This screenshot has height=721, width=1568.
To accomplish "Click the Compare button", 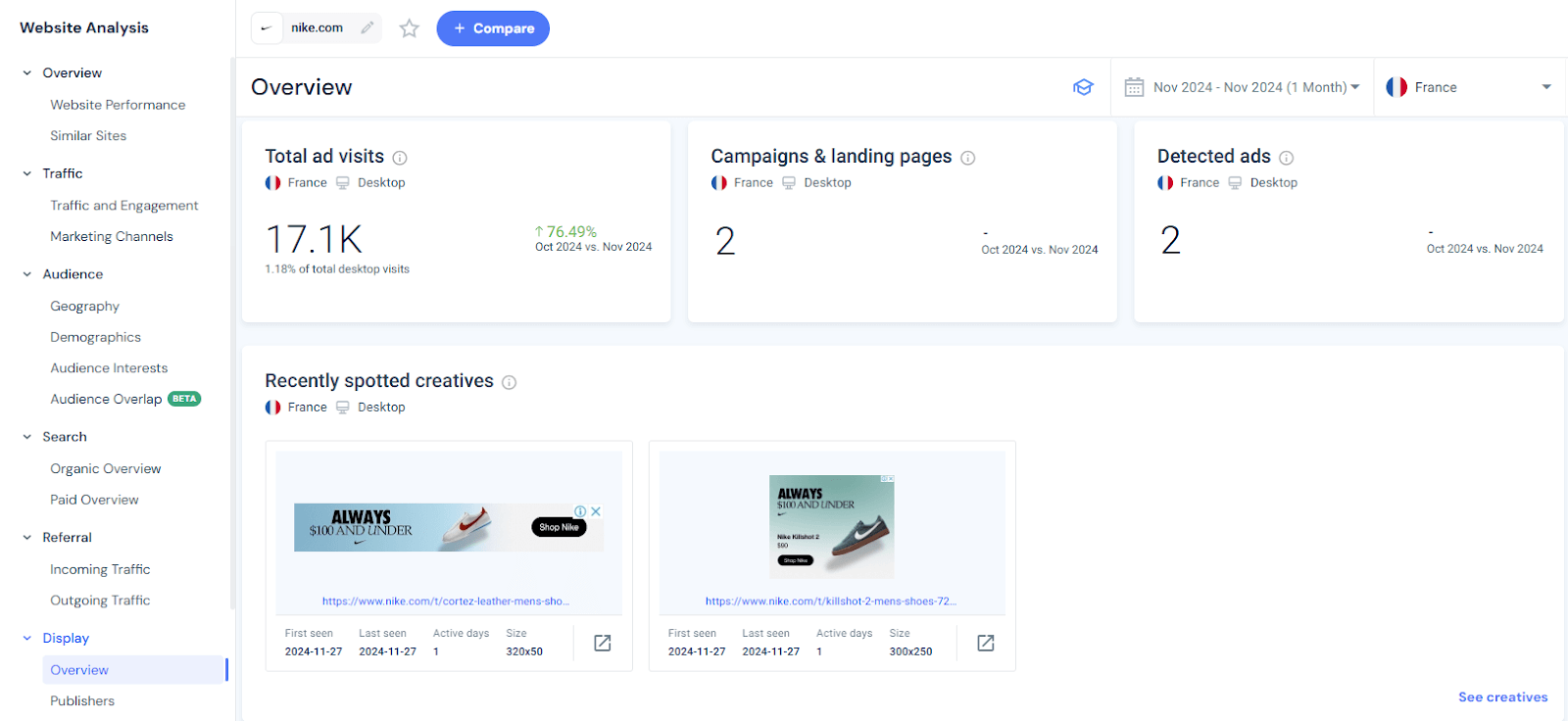I will (x=493, y=28).
